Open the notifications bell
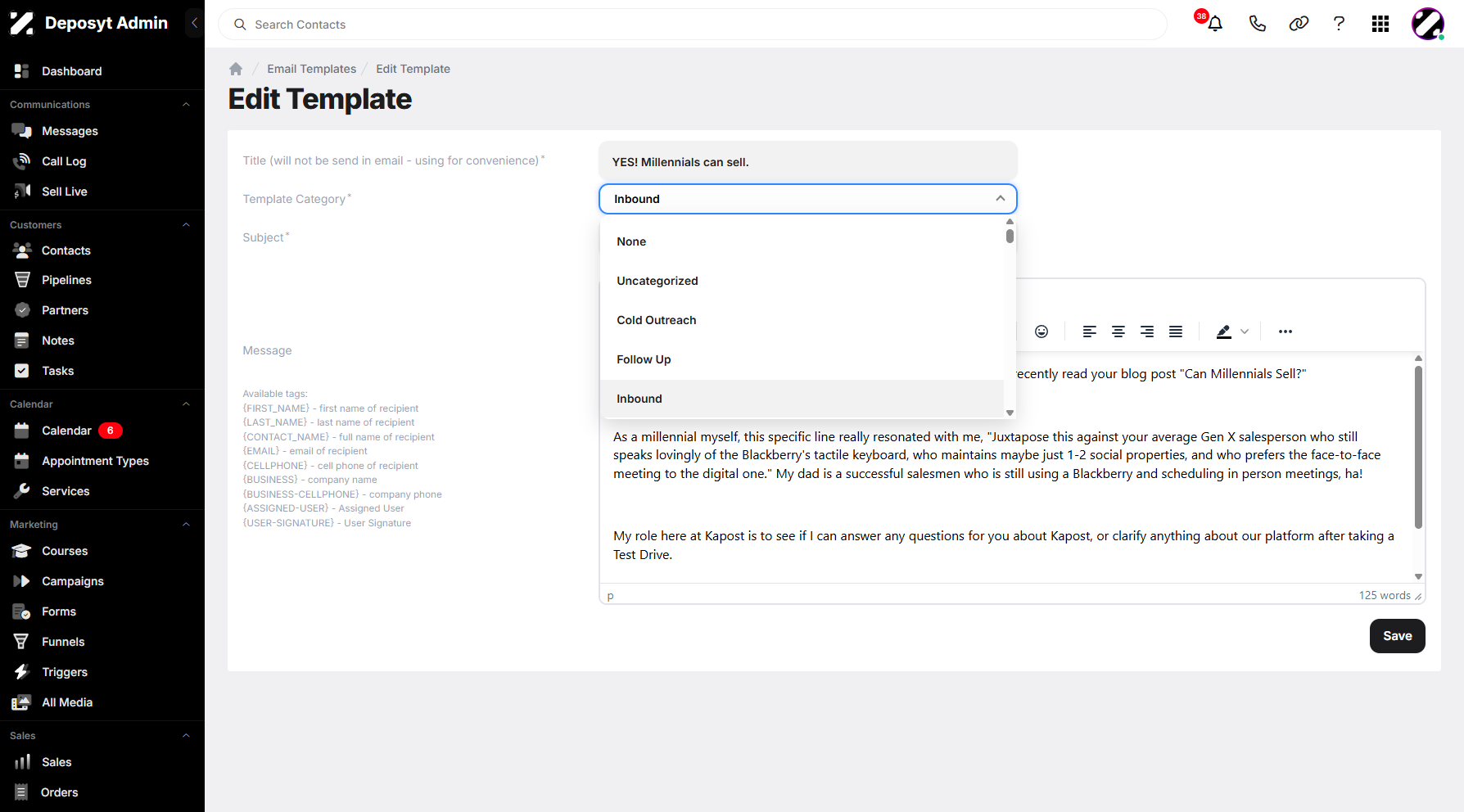Screen dimensions: 1464x812 [1215, 24]
